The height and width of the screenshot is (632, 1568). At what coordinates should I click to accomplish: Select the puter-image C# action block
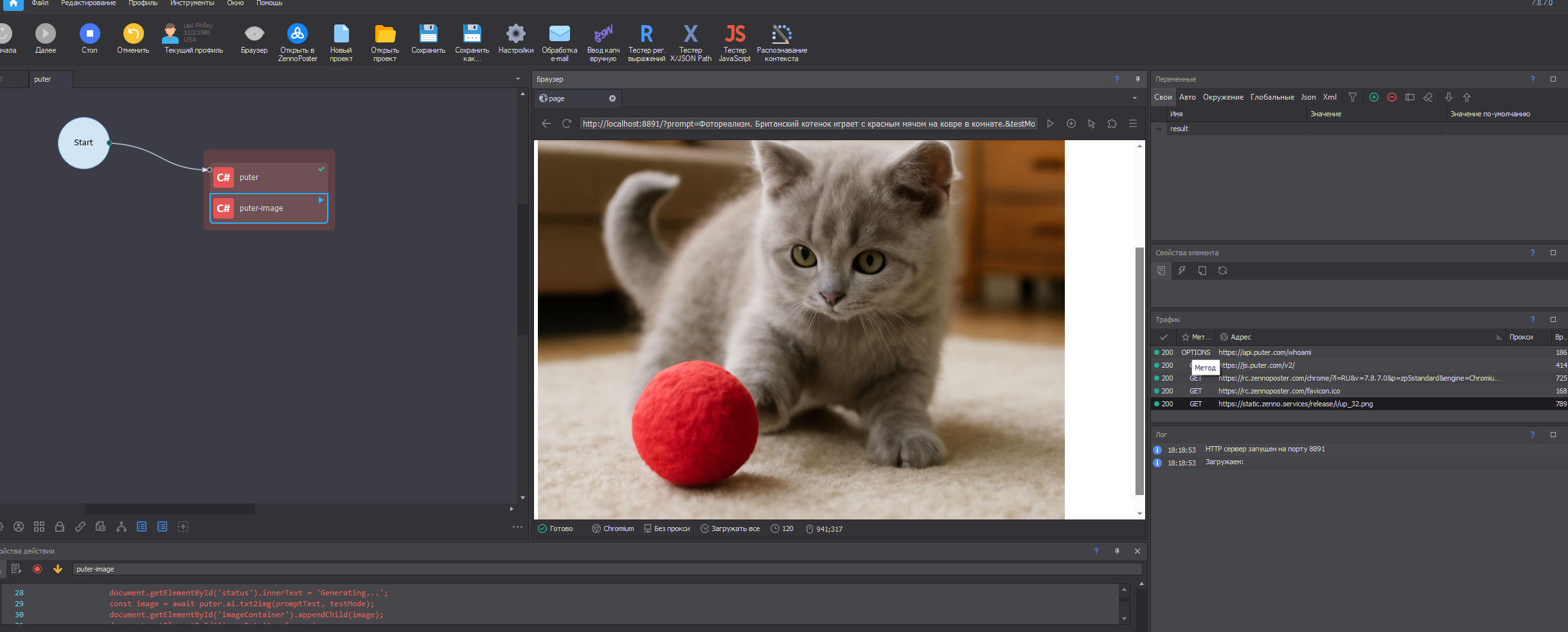tap(269, 208)
